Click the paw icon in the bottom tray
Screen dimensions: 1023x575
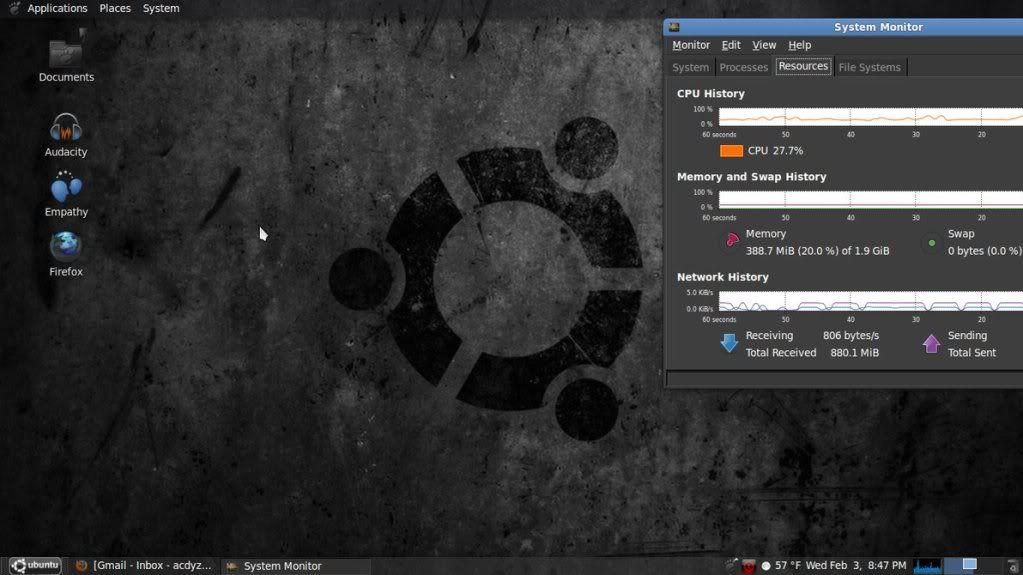tap(731, 564)
